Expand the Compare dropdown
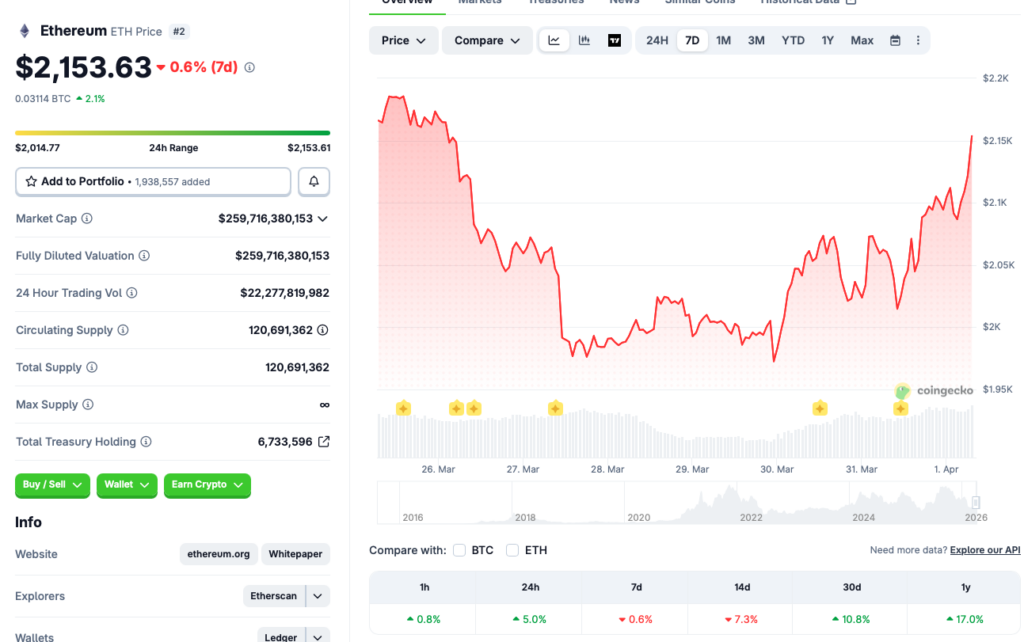 [x=487, y=40]
